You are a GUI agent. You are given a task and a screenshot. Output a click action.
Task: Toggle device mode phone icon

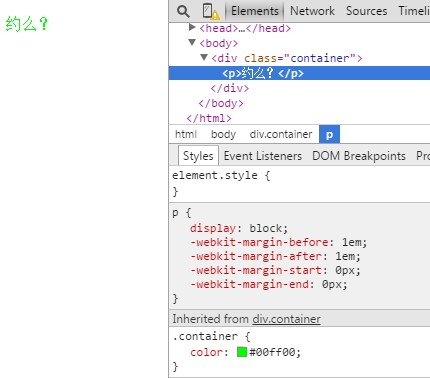(211, 11)
